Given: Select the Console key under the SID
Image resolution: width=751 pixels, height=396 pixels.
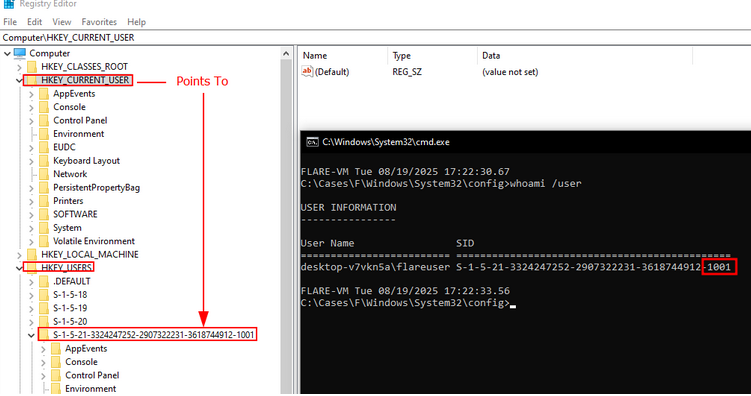Looking at the screenshot, I should (x=81, y=362).
